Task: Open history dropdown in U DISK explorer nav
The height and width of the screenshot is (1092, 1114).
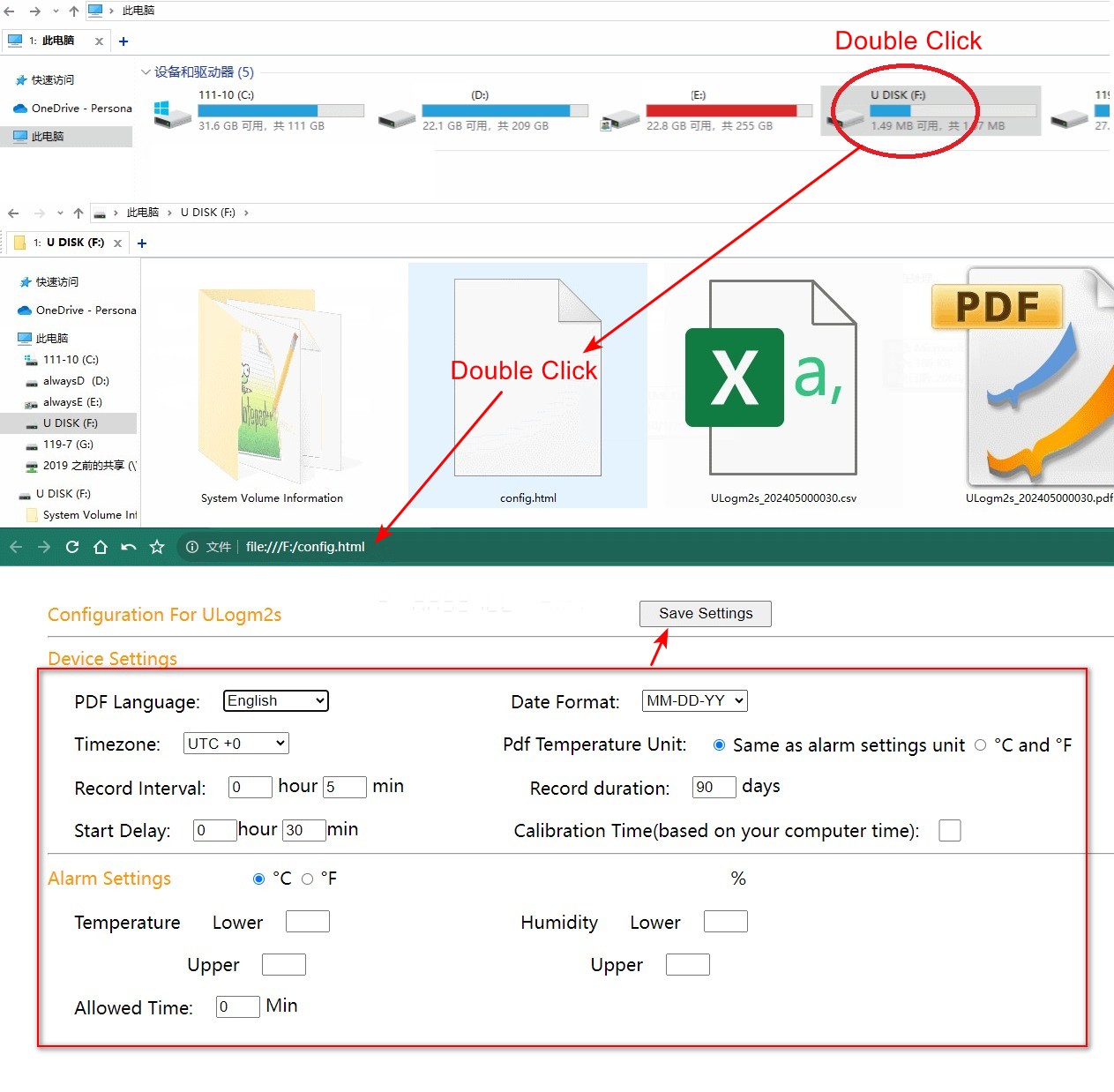Action: point(60,213)
